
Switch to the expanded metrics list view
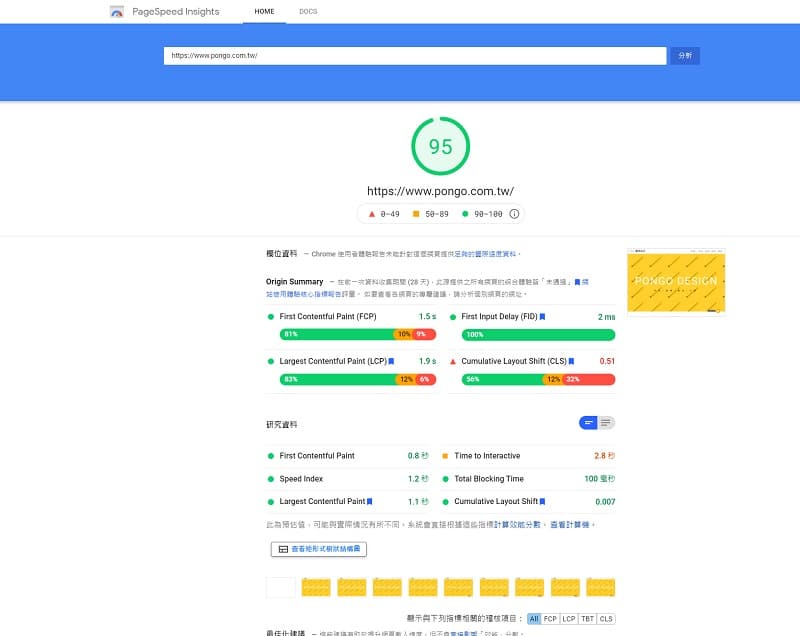(606, 423)
